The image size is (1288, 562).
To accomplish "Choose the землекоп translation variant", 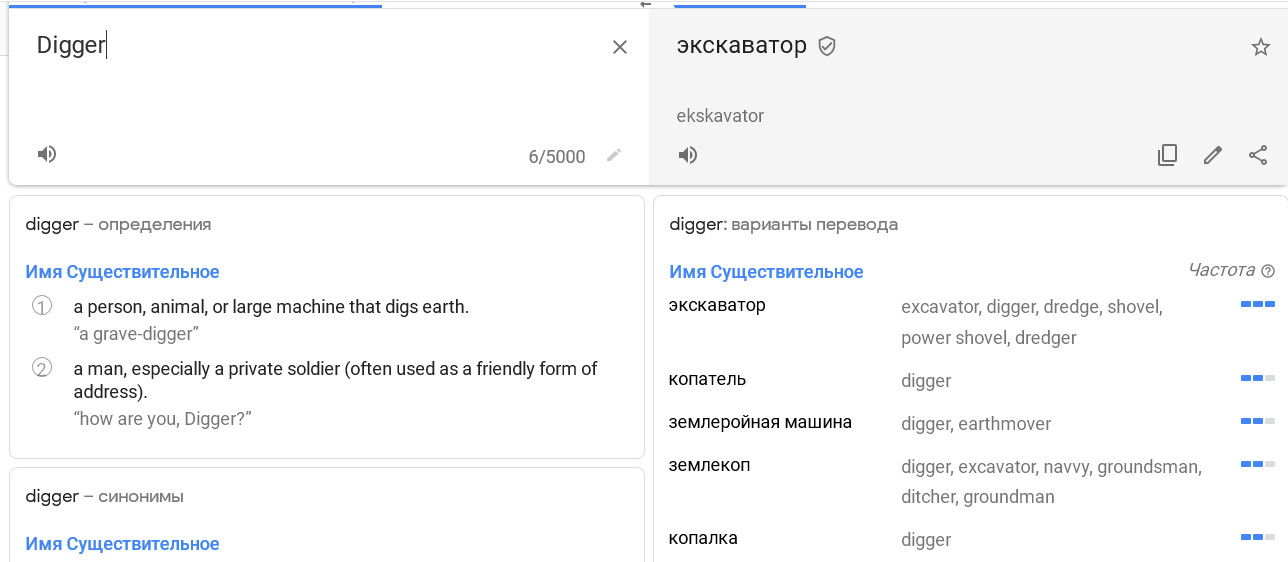I will point(709,465).
